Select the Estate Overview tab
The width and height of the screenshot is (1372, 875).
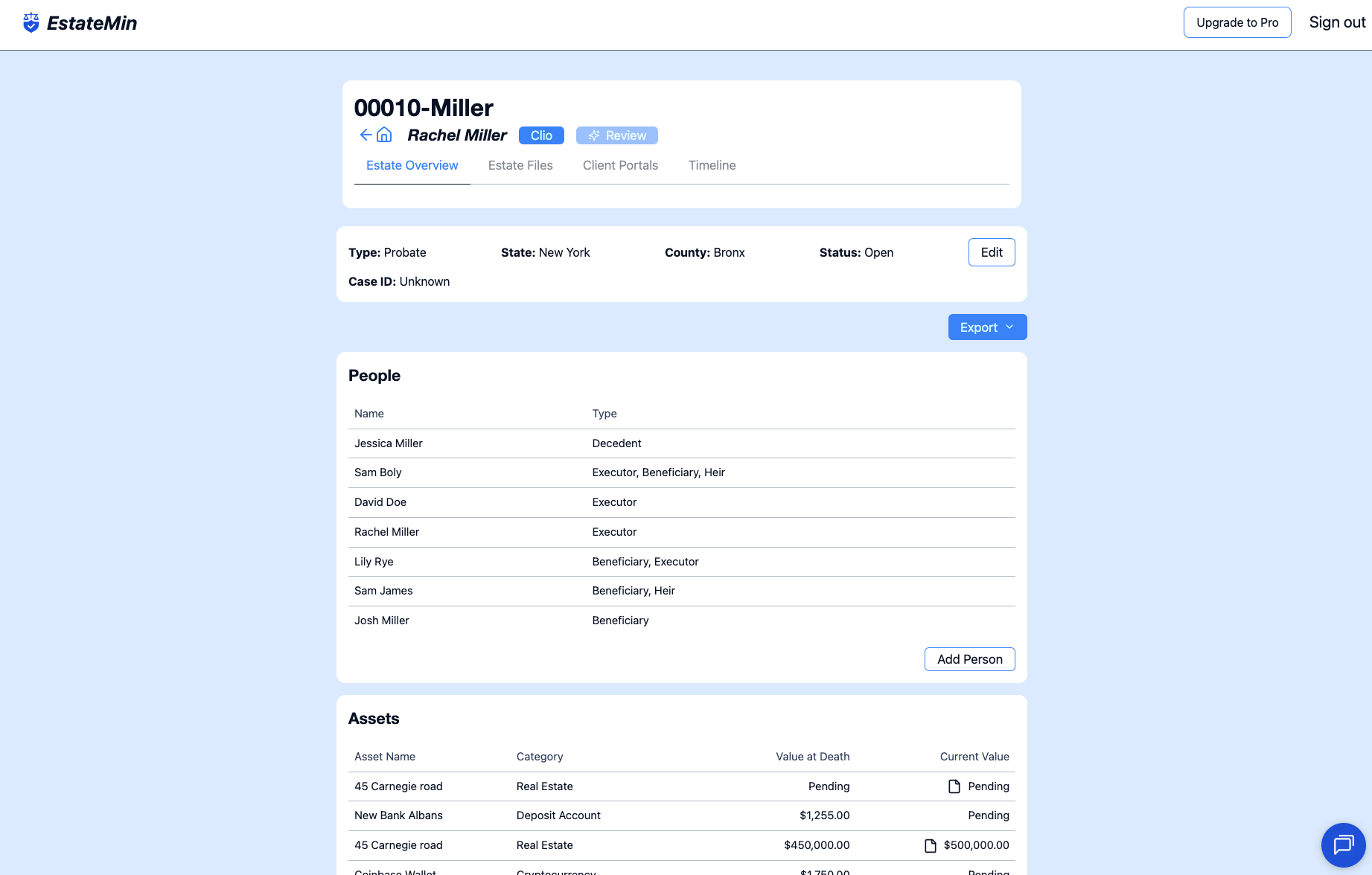[412, 165]
